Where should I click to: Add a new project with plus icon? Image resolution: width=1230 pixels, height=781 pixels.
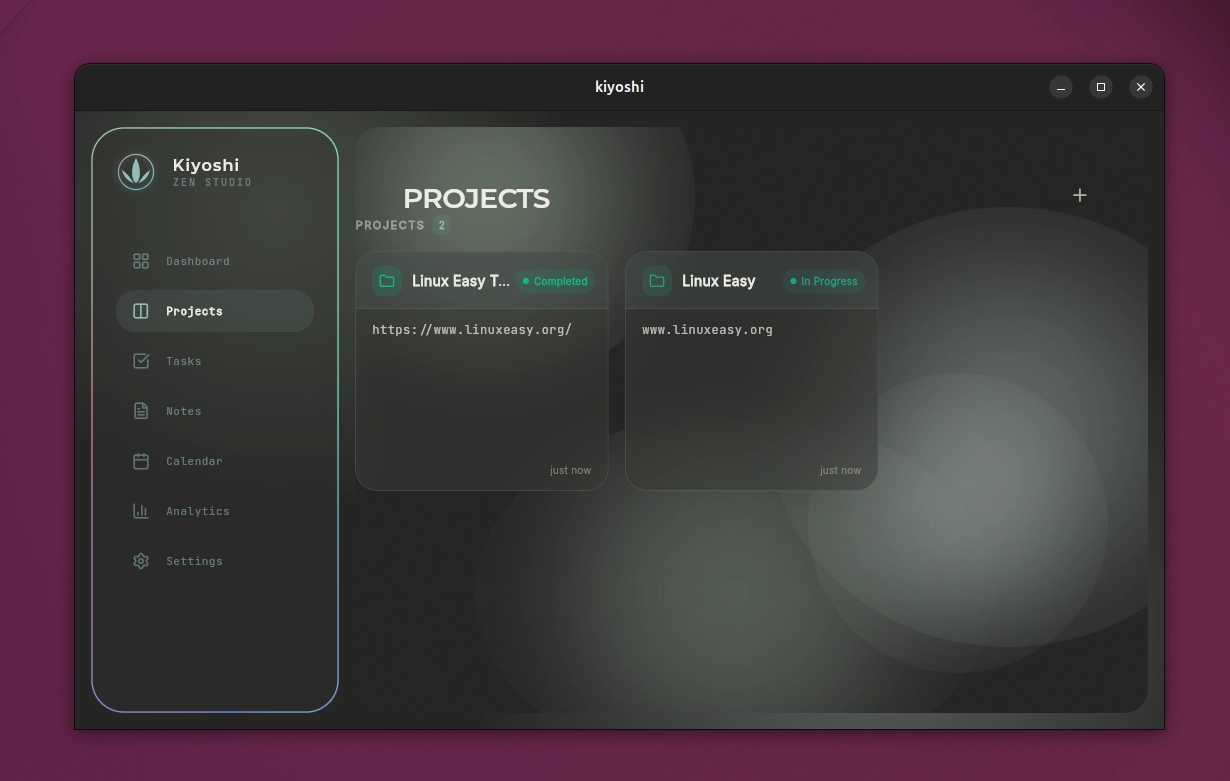coord(1080,195)
